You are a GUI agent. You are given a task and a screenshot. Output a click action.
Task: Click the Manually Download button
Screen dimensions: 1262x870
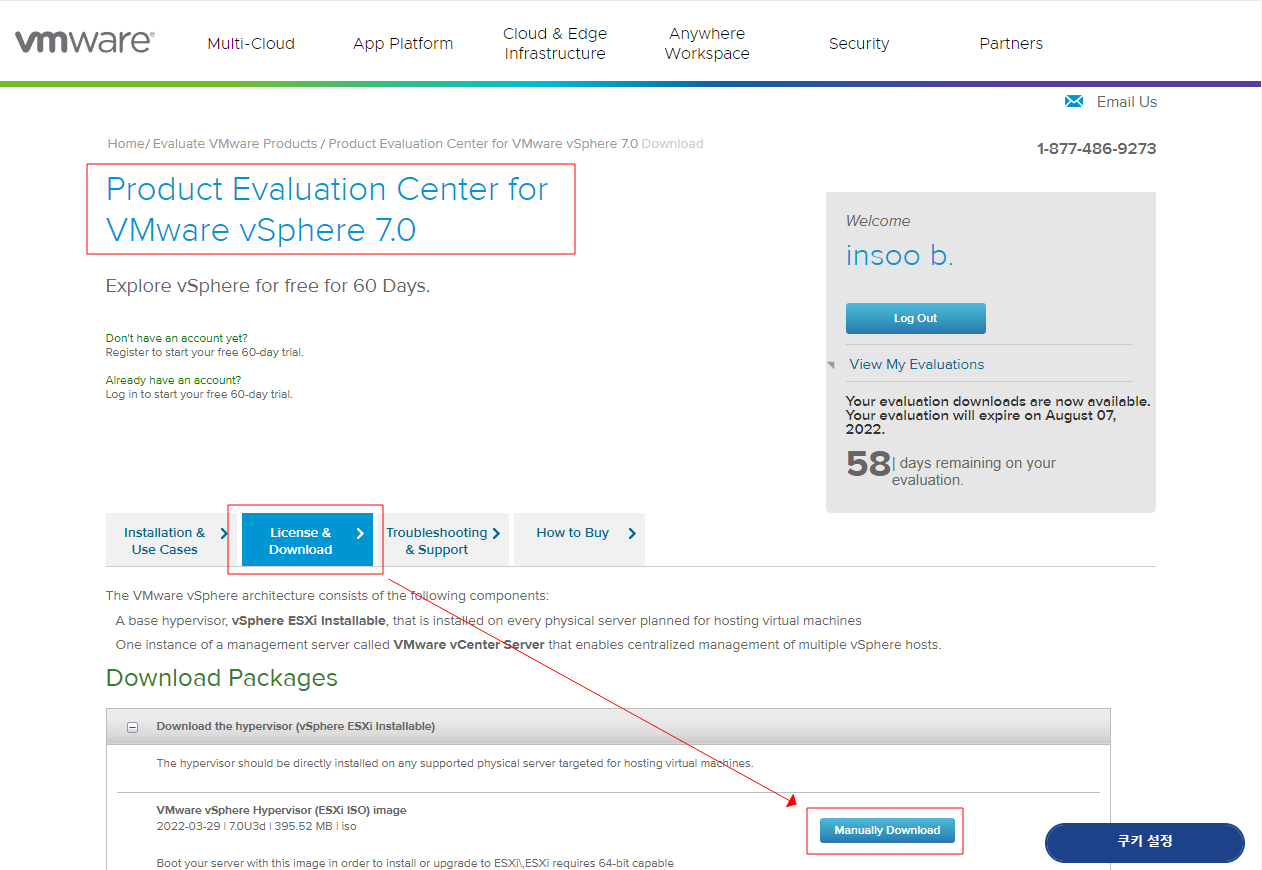point(887,830)
